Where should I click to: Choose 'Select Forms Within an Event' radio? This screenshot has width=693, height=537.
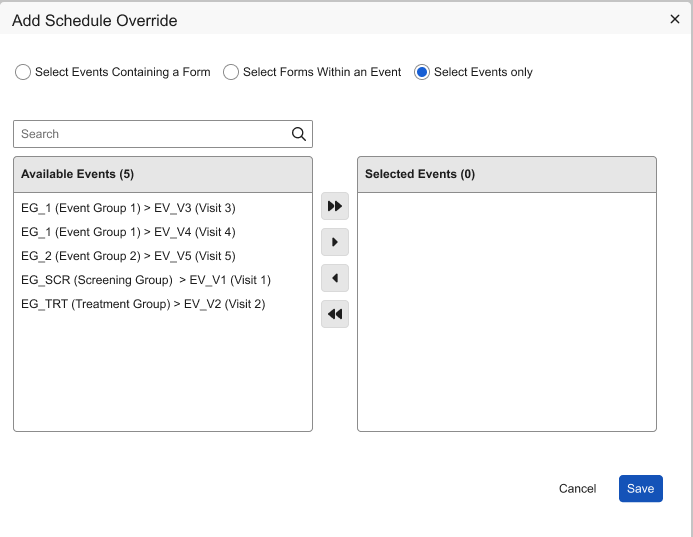pos(231,72)
